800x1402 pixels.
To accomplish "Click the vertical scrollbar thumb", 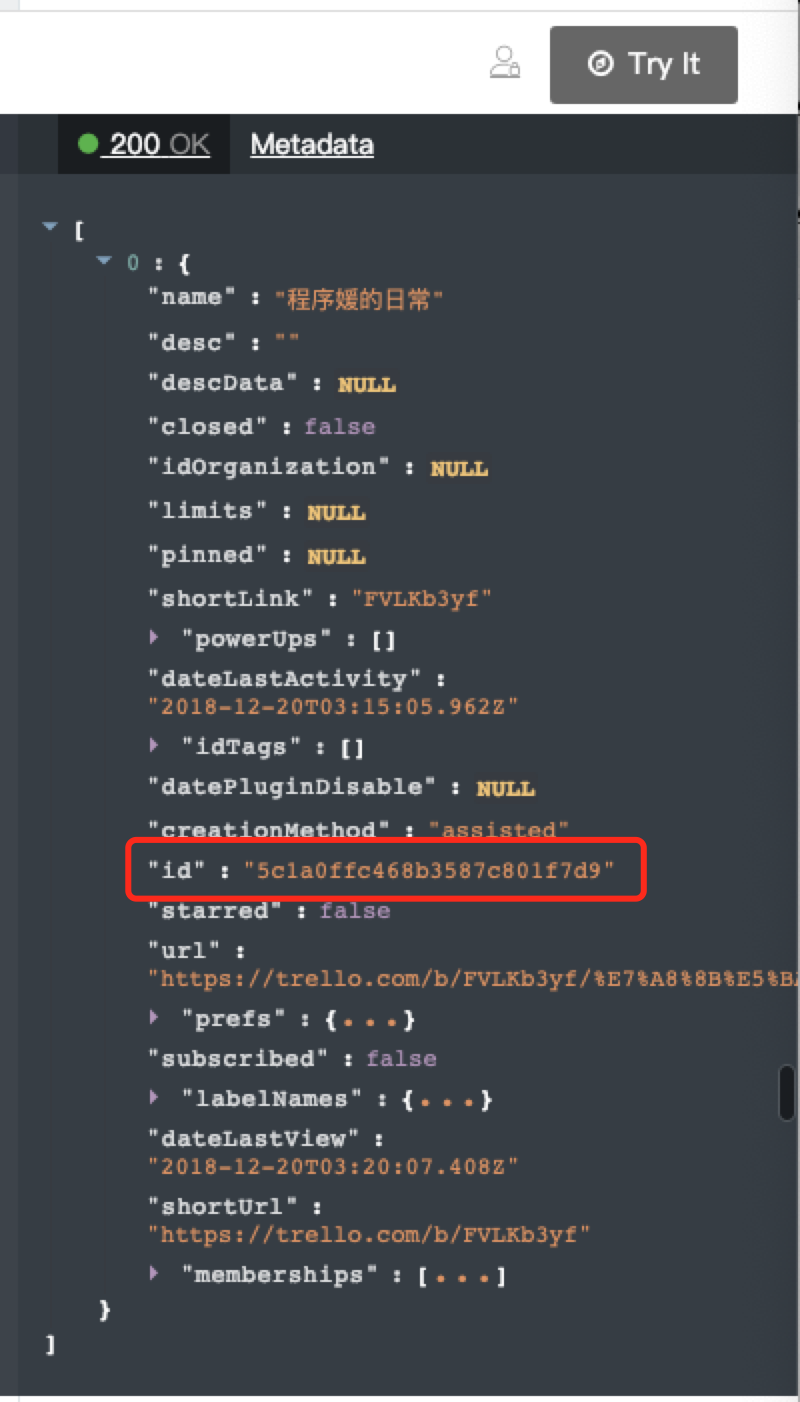I will (787, 1094).
